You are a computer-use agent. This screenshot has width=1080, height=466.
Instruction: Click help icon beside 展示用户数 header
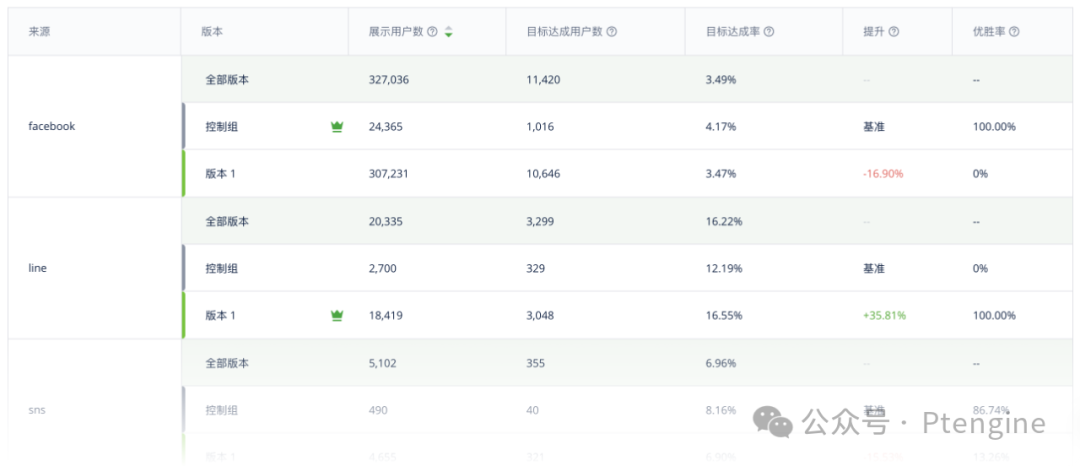click(432, 32)
